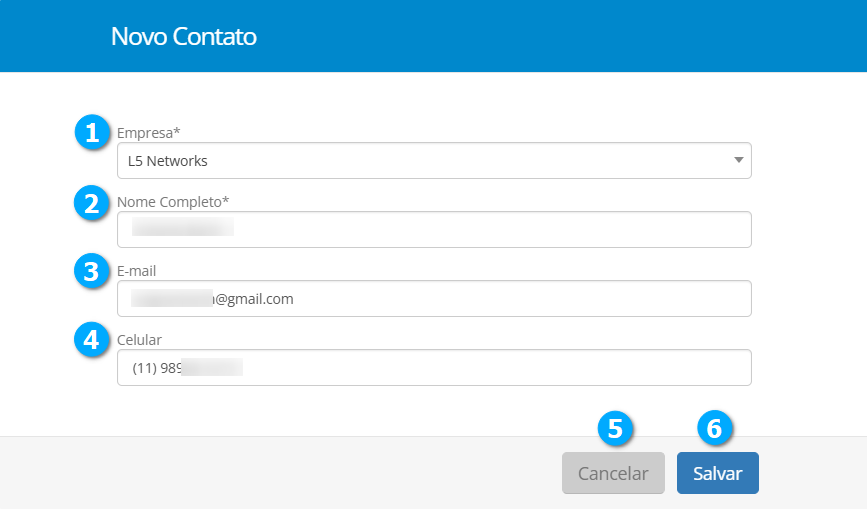Select the number 3 marker badge

pos(92,271)
